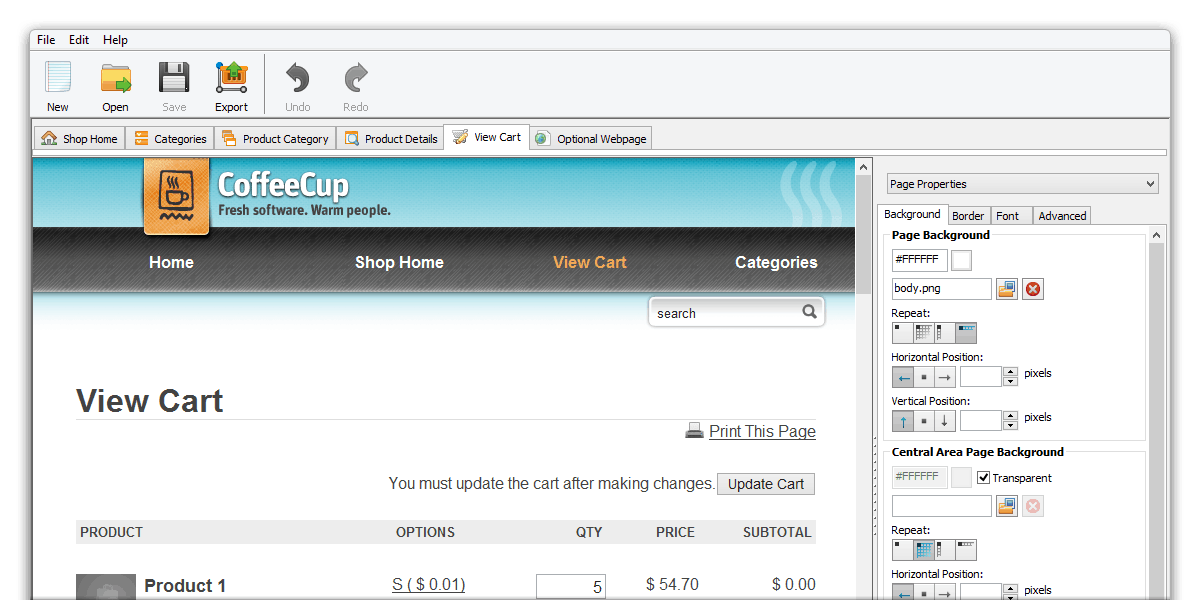1200x600 pixels.
Task: Switch to the Product Category tab
Action: (x=275, y=139)
